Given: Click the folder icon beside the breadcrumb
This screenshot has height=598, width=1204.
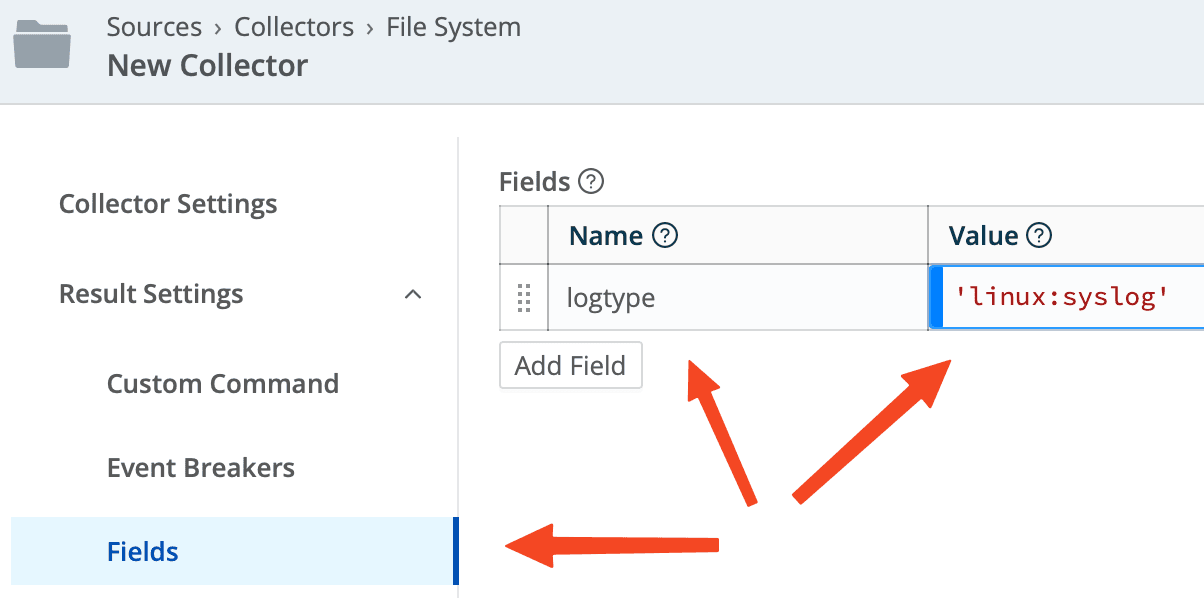Looking at the screenshot, I should [42, 46].
